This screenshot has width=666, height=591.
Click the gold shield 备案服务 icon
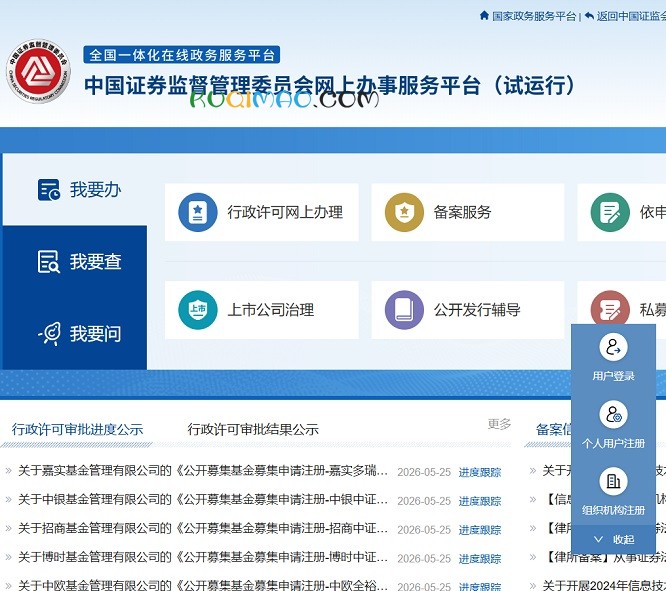pyautogui.click(x=404, y=212)
